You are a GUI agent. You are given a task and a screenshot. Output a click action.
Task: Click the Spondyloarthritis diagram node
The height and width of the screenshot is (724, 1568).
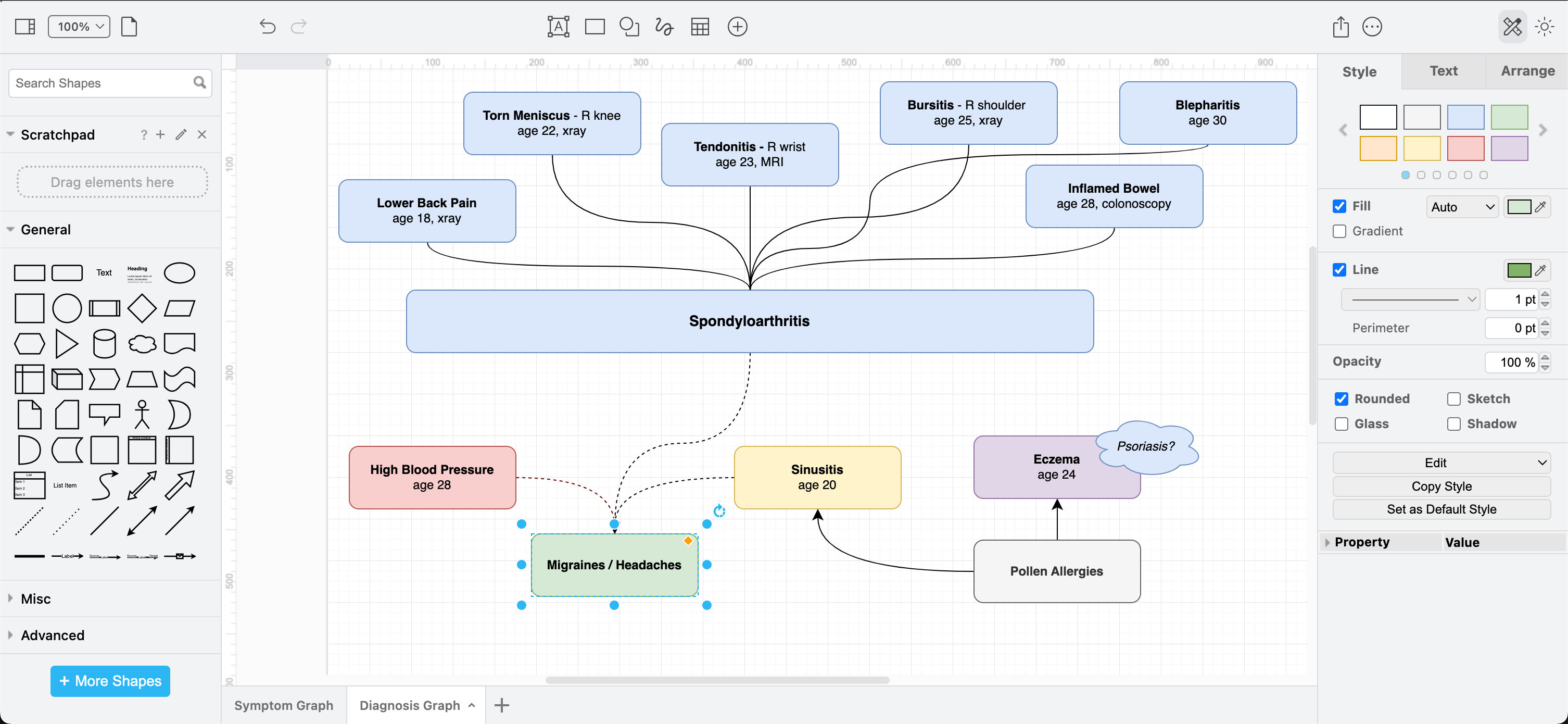pyautogui.click(x=749, y=321)
